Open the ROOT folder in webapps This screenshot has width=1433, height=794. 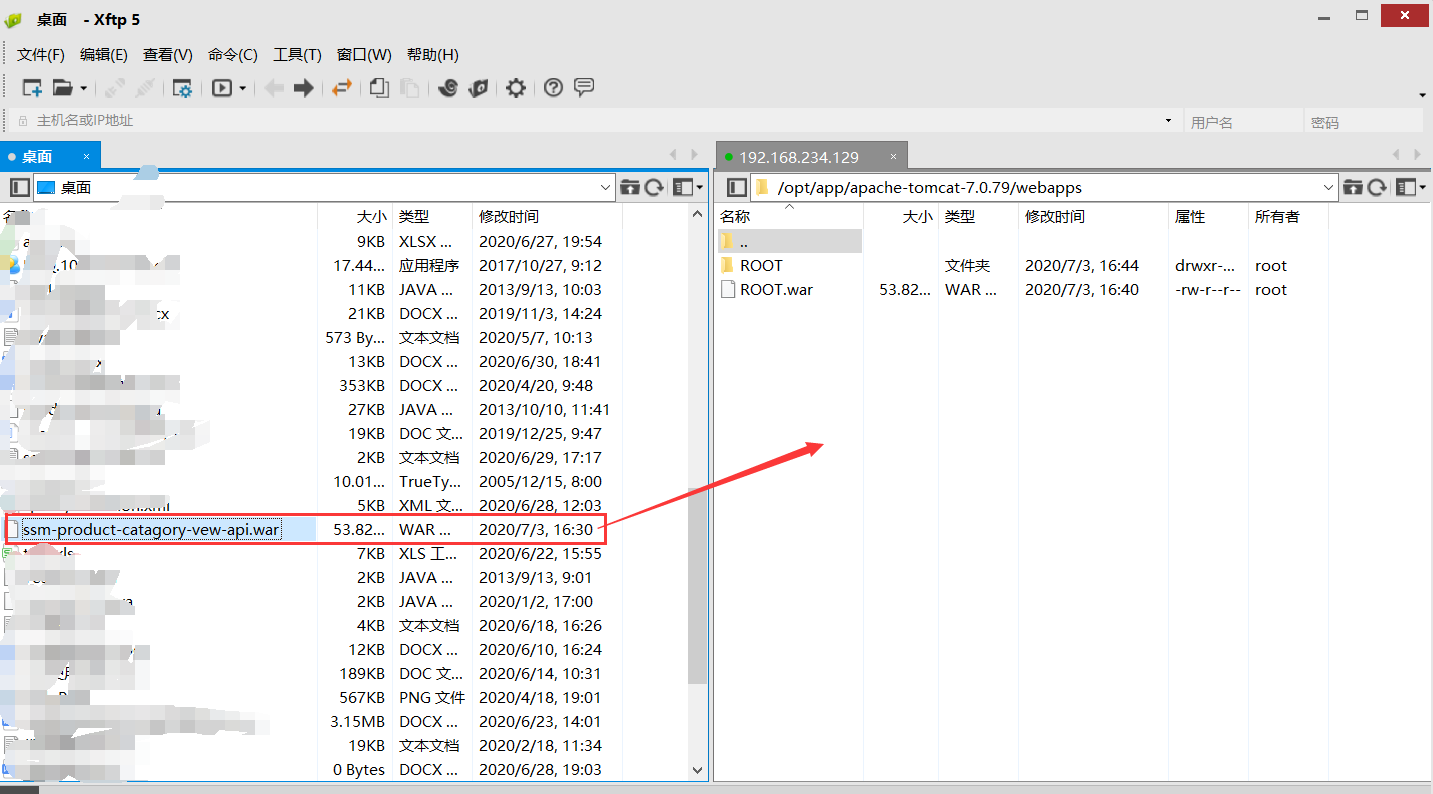(x=761, y=265)
